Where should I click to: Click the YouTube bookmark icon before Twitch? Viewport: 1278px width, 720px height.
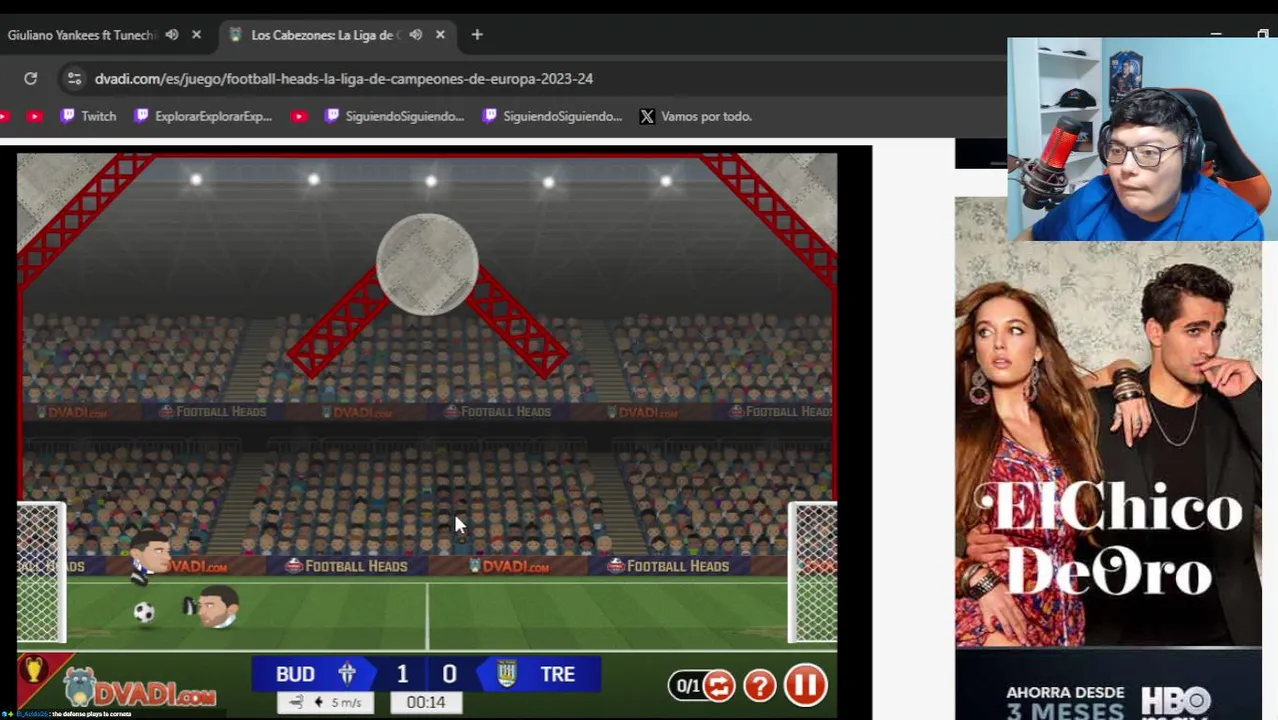pyautogui.click(x=35, y=116)
